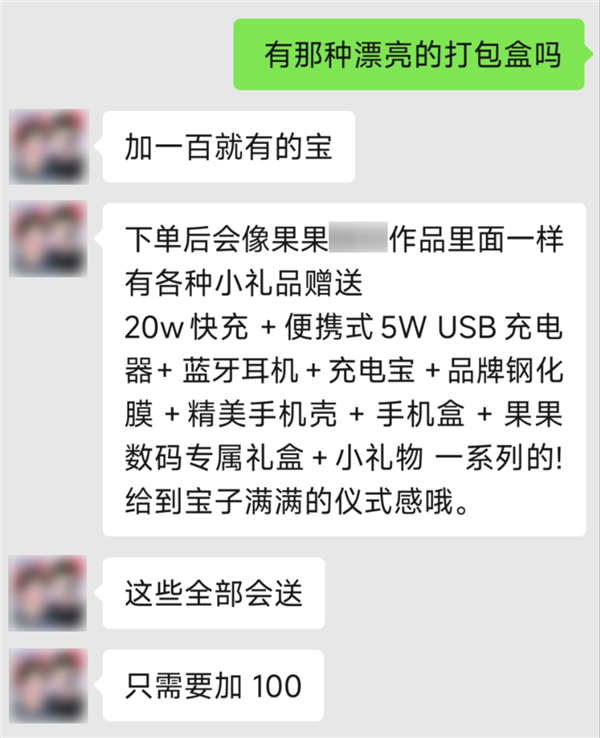Image resolution: width=600 pixels, height=738 pixels.
Task: Tap the '蓝牙耳机' item in the message
Action: pyautogui.click(x=240, y=370)
